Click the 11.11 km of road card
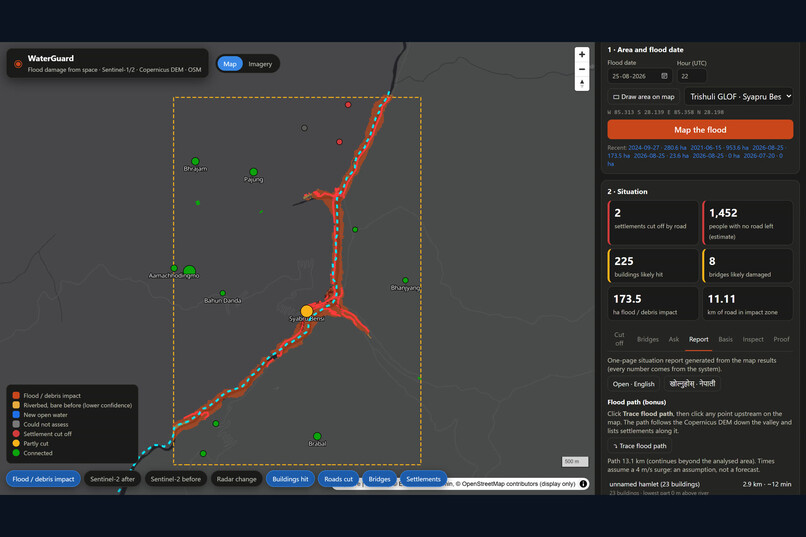 click(747, 304)
